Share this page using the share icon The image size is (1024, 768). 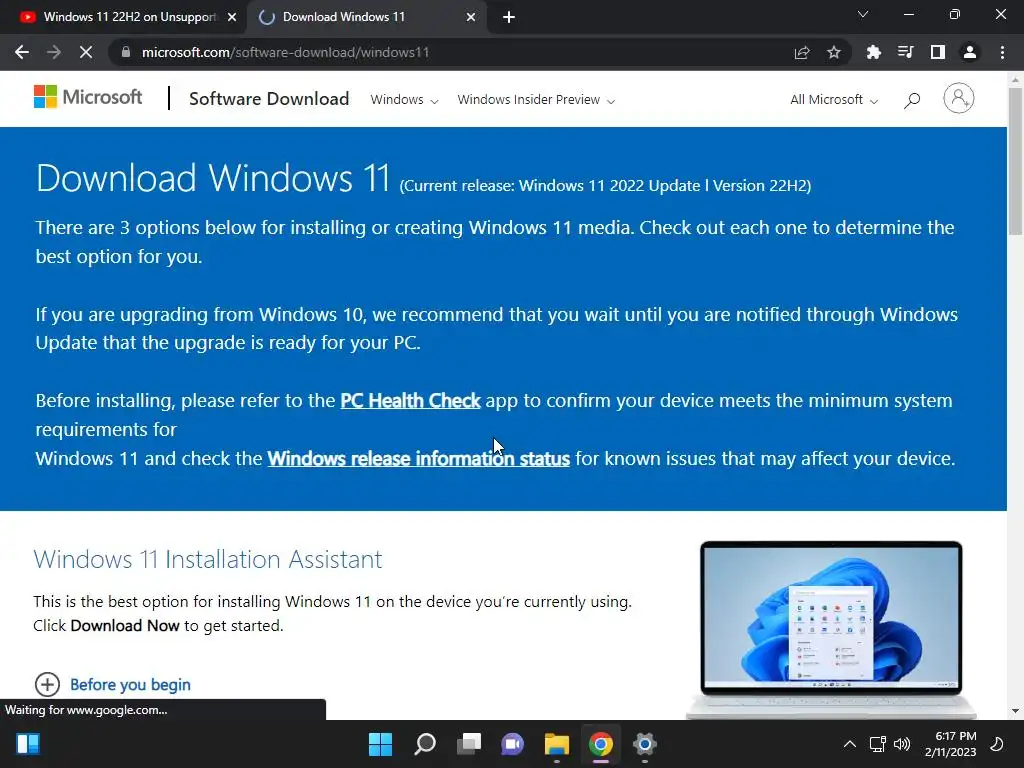coord(802,52)
